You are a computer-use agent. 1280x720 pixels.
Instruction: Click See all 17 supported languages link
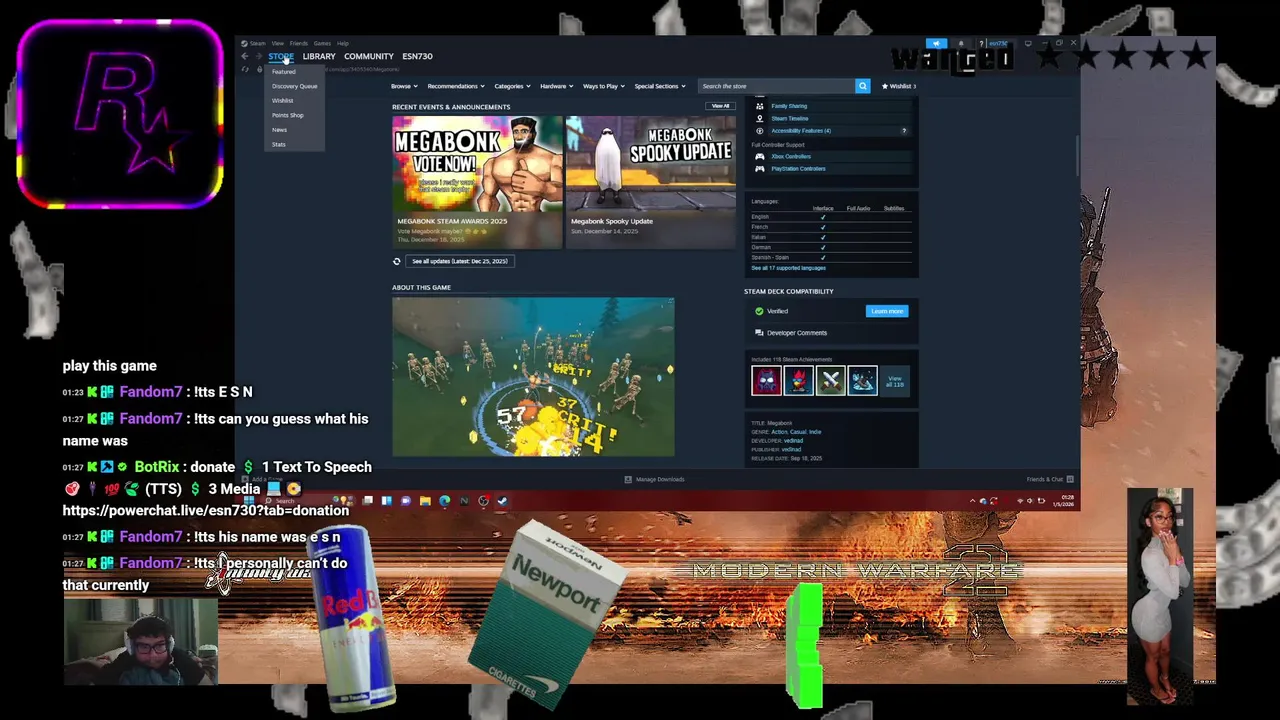point(789,268)
